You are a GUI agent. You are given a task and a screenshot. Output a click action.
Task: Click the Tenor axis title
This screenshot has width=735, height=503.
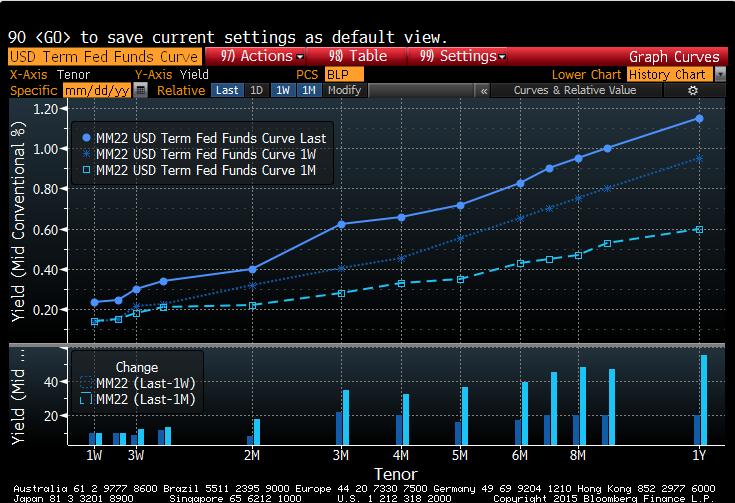(x=396, y=474)
